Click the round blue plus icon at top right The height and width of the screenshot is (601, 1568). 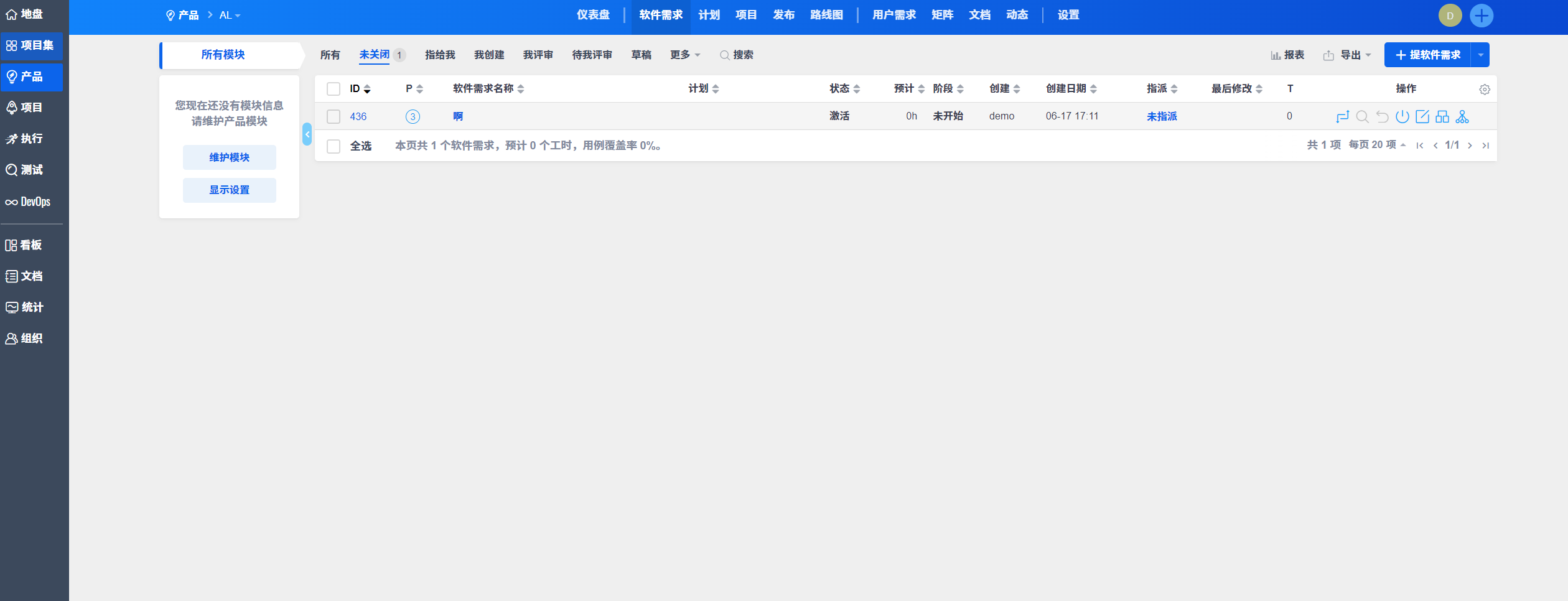coord(1482,16)
